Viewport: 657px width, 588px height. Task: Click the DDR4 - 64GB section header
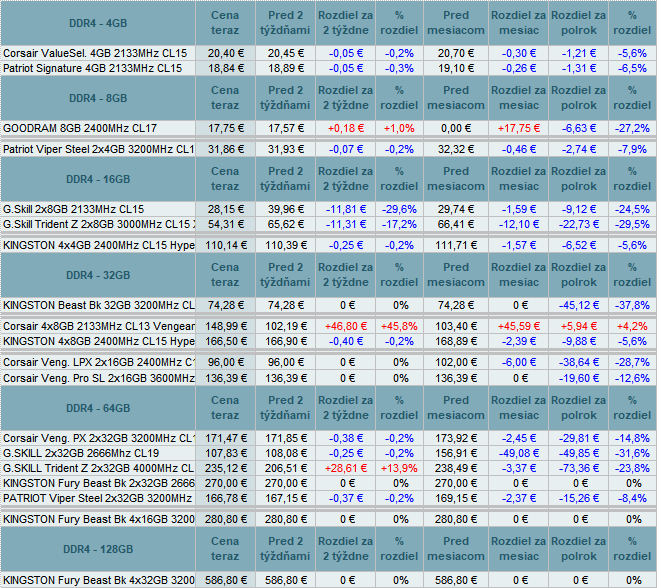(98, 408)
